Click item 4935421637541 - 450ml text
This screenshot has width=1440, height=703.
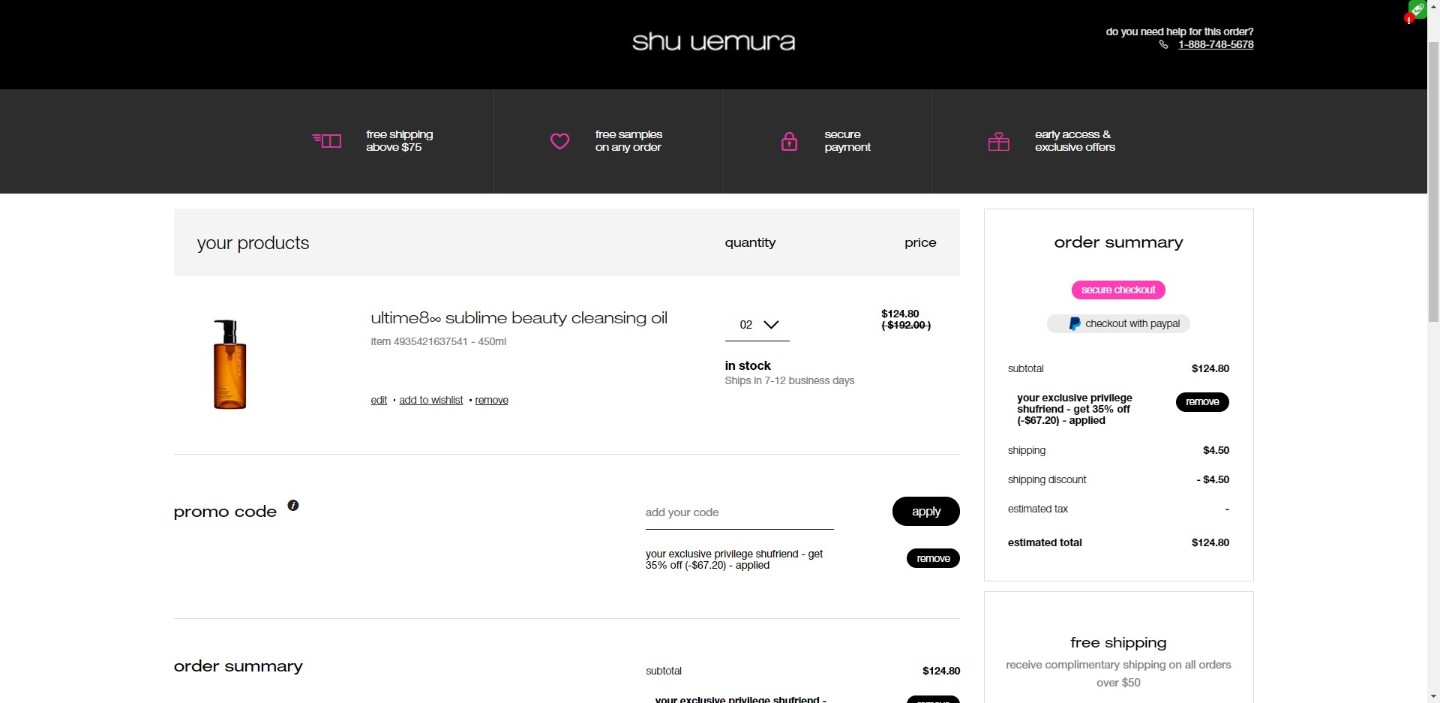pyautogui.click(x=438, y=342)
